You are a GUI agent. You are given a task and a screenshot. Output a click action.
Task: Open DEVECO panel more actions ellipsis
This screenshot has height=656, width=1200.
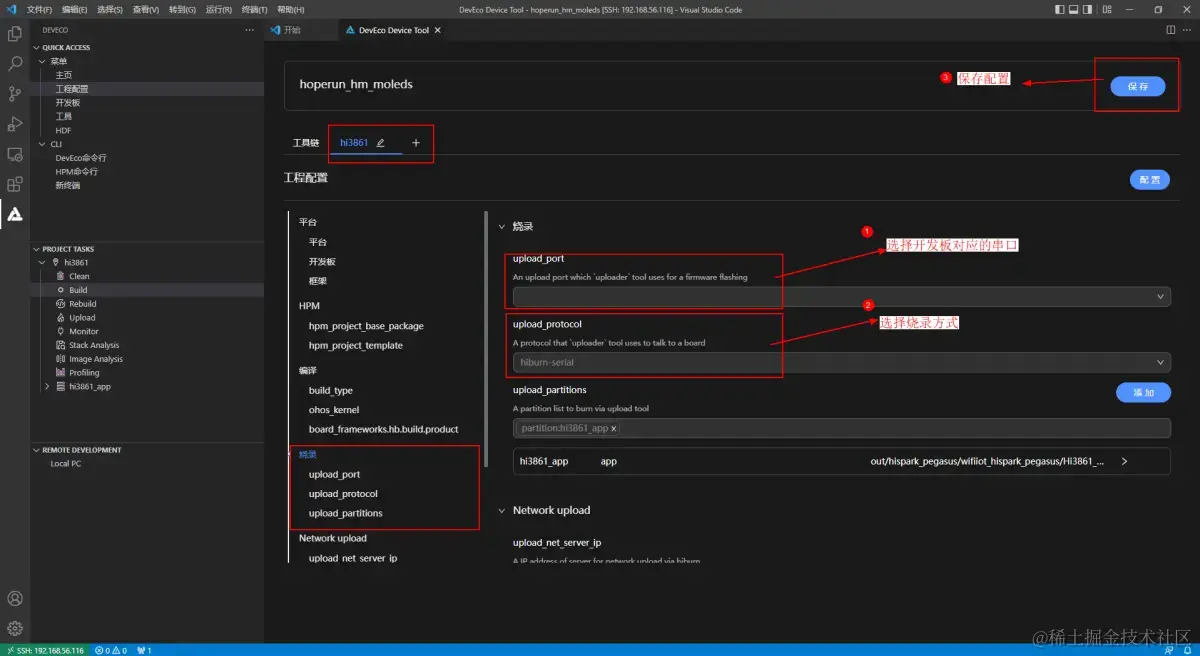(250, 30)
